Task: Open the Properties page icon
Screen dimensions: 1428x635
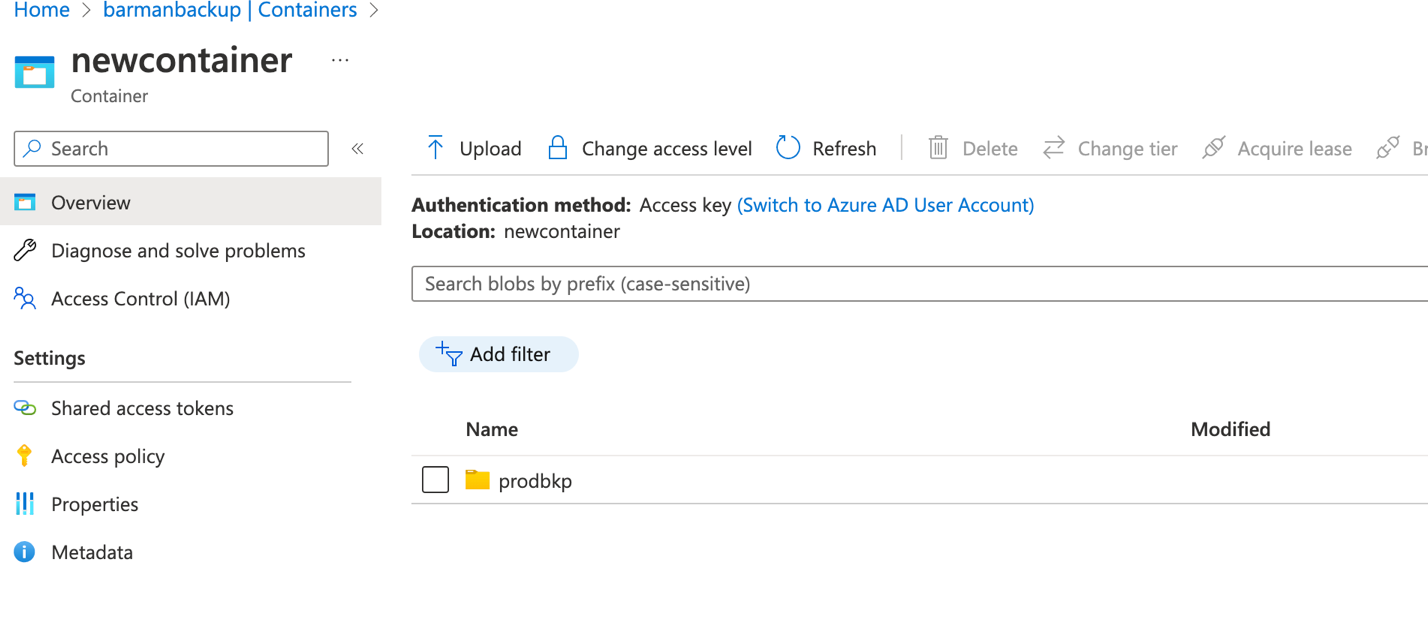Action: [x=25, y=504]
